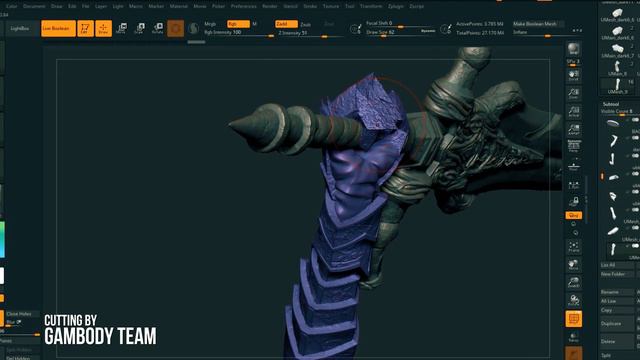Toggle the Floor grid button

pyautogui.click(x=573, y=164)
